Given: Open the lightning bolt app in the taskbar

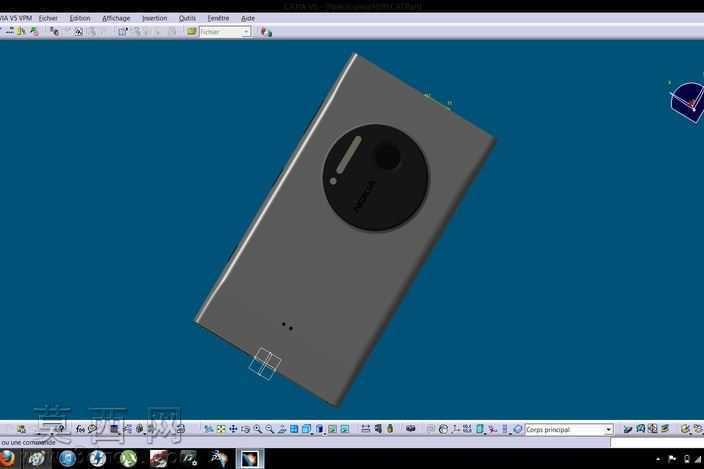Looking at the screenshot, I should tap(97, 459).
